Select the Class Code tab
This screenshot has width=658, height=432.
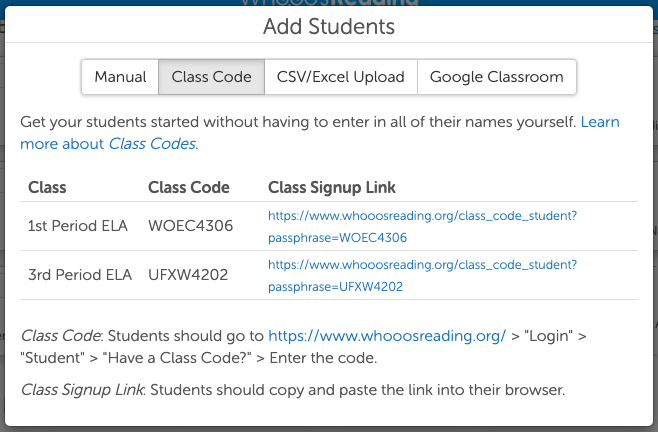coord(211,77)
